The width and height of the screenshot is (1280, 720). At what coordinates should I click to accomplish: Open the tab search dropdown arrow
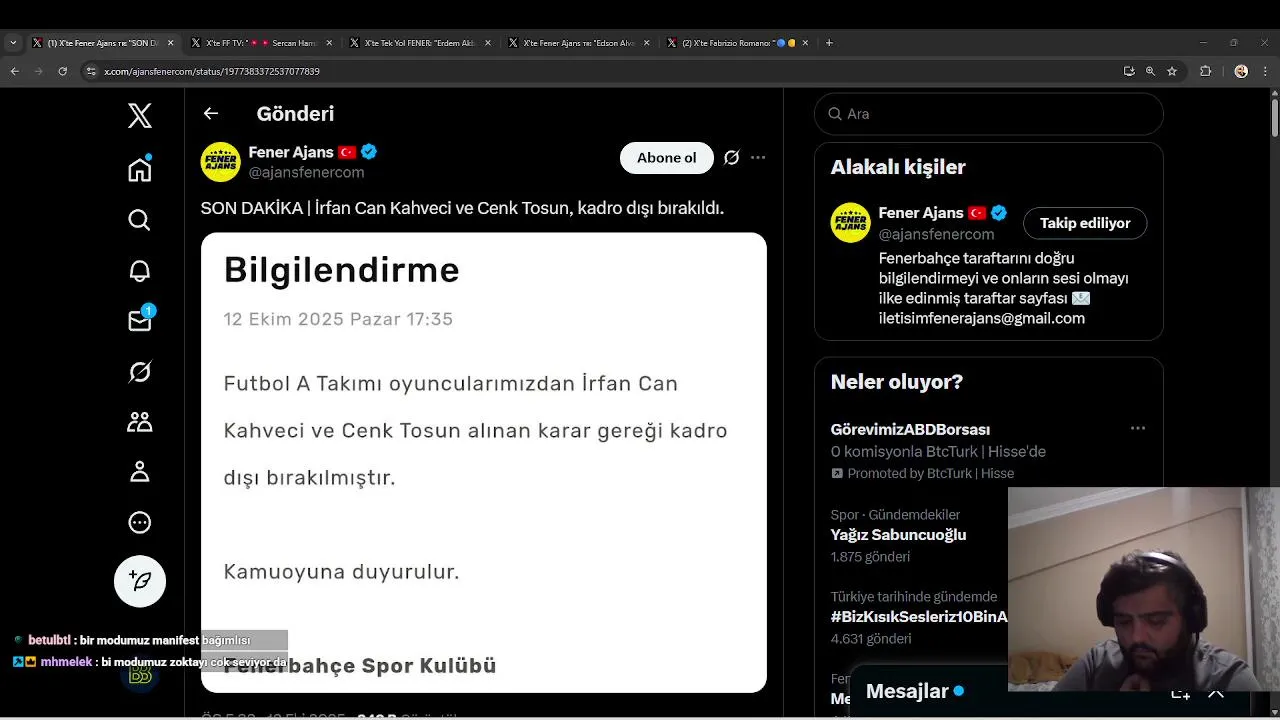13,43
